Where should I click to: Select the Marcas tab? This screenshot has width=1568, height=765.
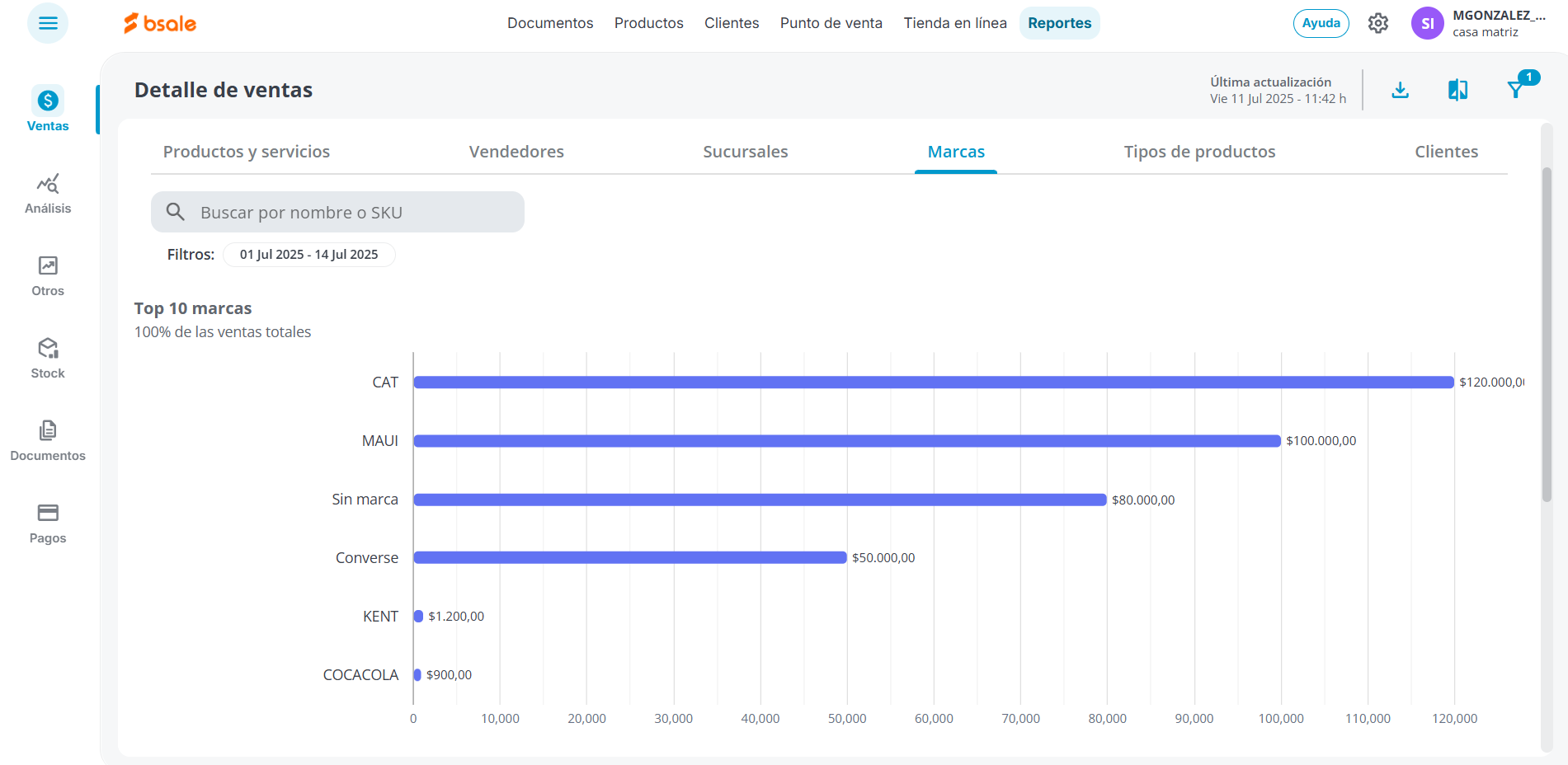[x=956, y=152]
